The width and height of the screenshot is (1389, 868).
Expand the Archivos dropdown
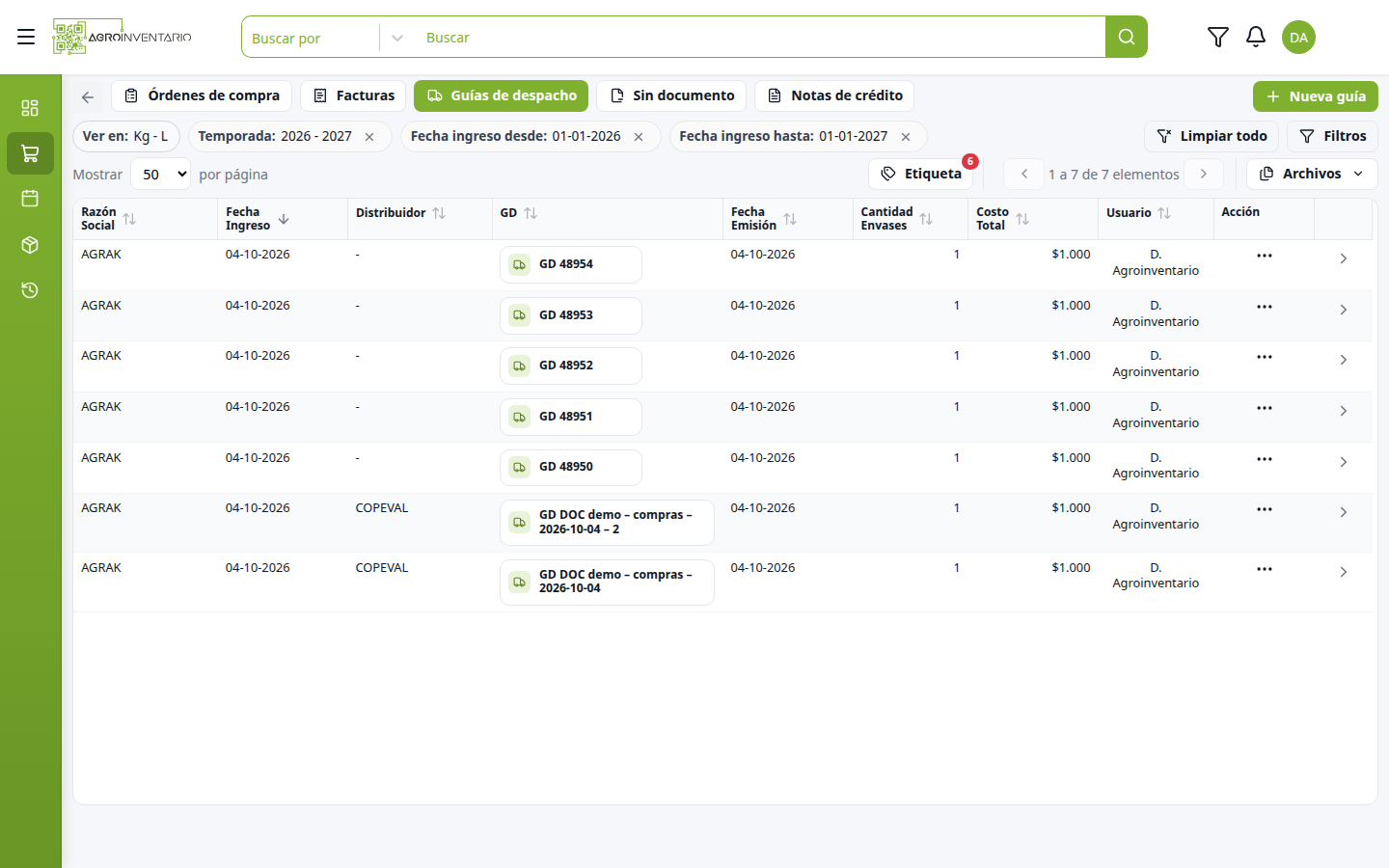(x=1312, y=174)
